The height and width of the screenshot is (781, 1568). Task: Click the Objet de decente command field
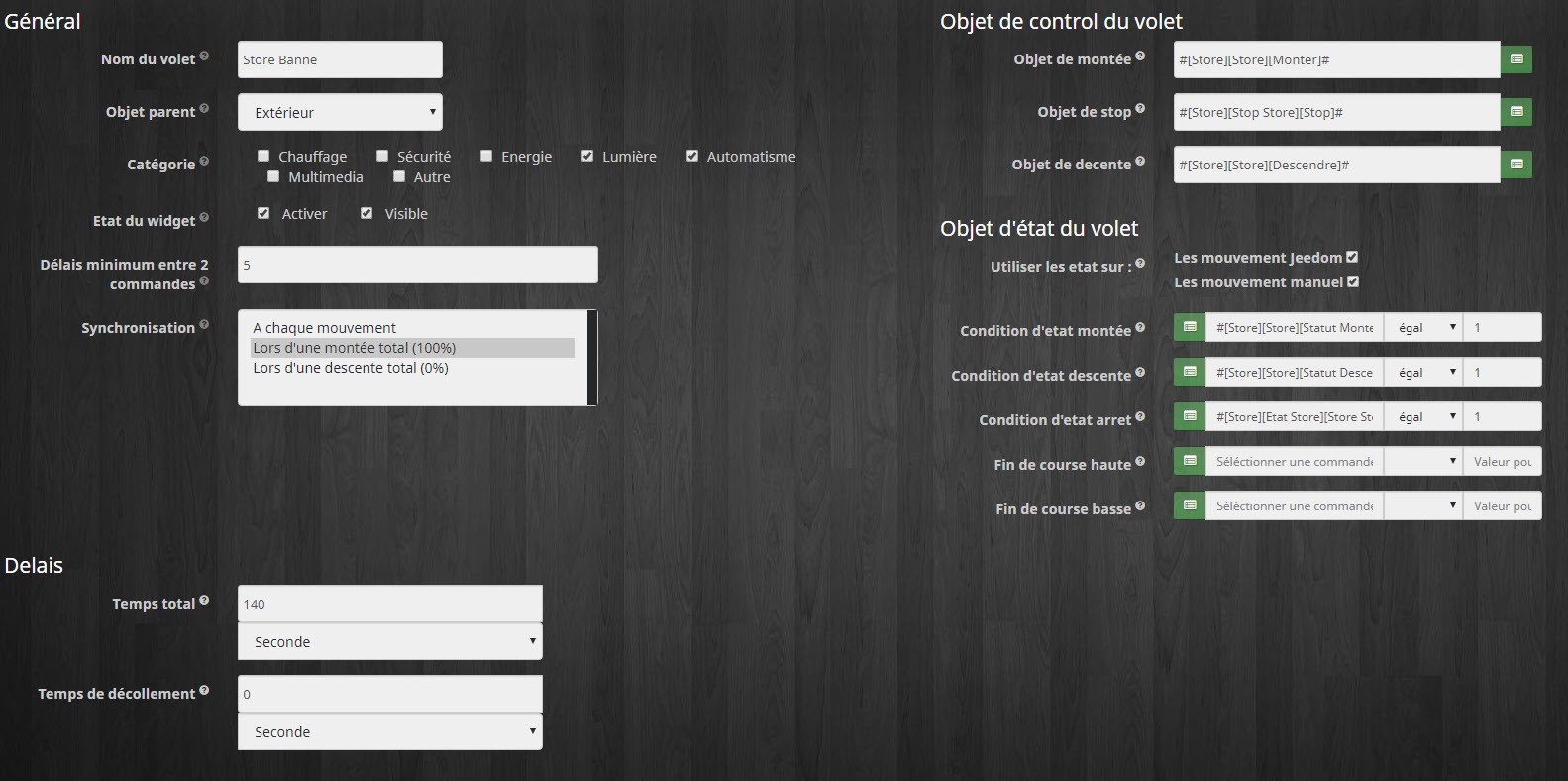click(x=1337, y=165)
